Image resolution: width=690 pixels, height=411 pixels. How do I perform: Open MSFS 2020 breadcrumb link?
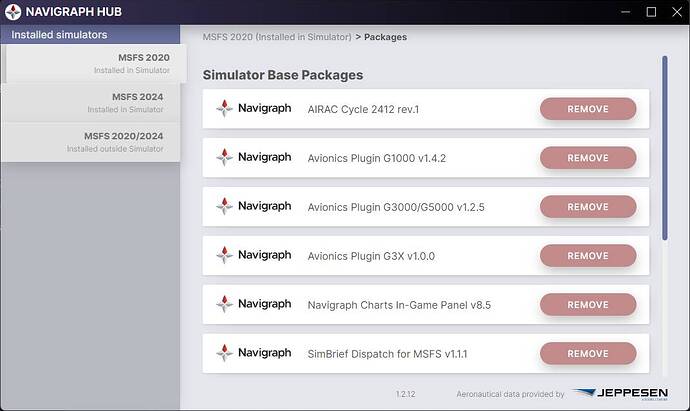click(x=277, y=37)
